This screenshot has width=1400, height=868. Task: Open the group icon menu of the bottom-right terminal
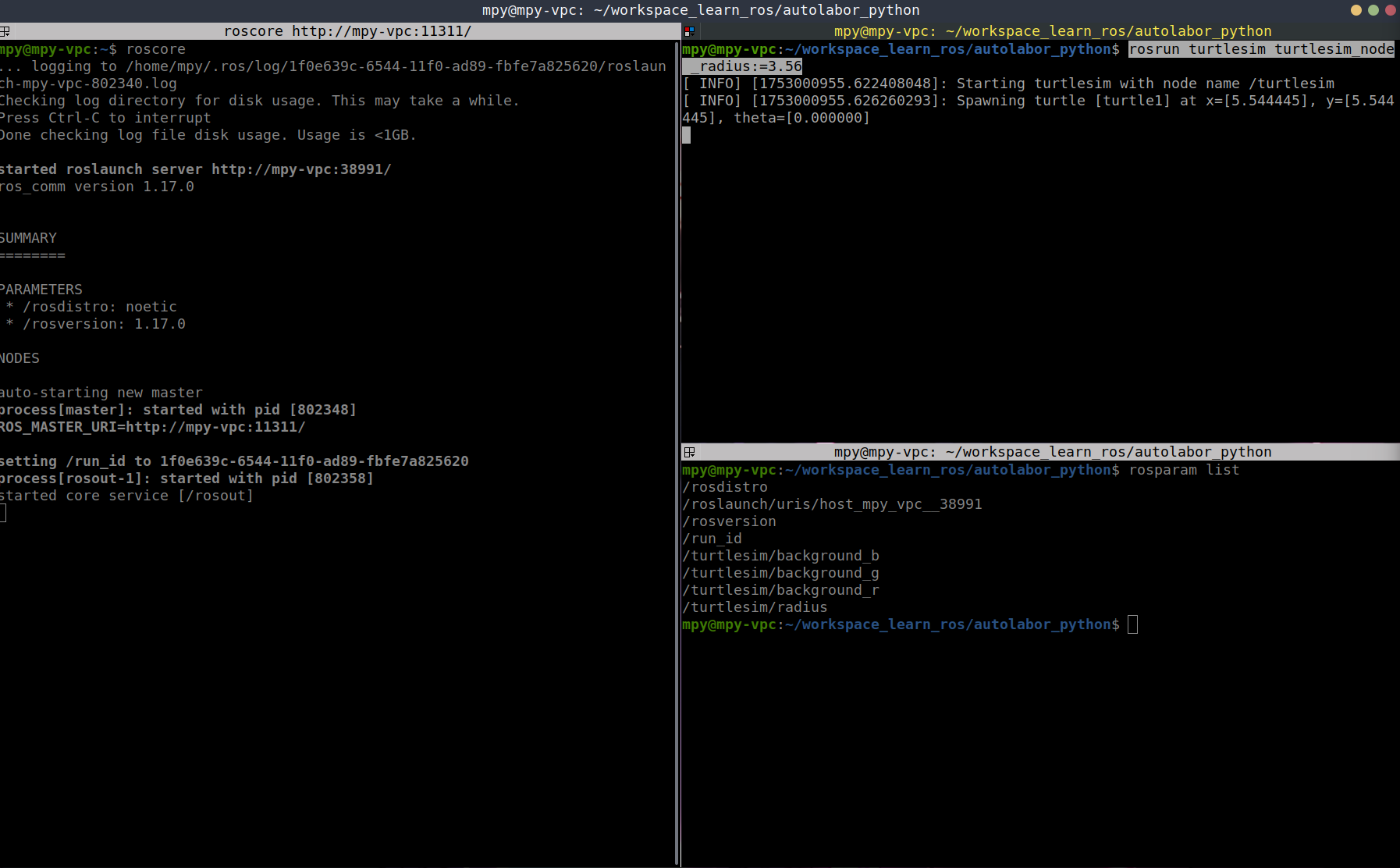coord(689,452)
